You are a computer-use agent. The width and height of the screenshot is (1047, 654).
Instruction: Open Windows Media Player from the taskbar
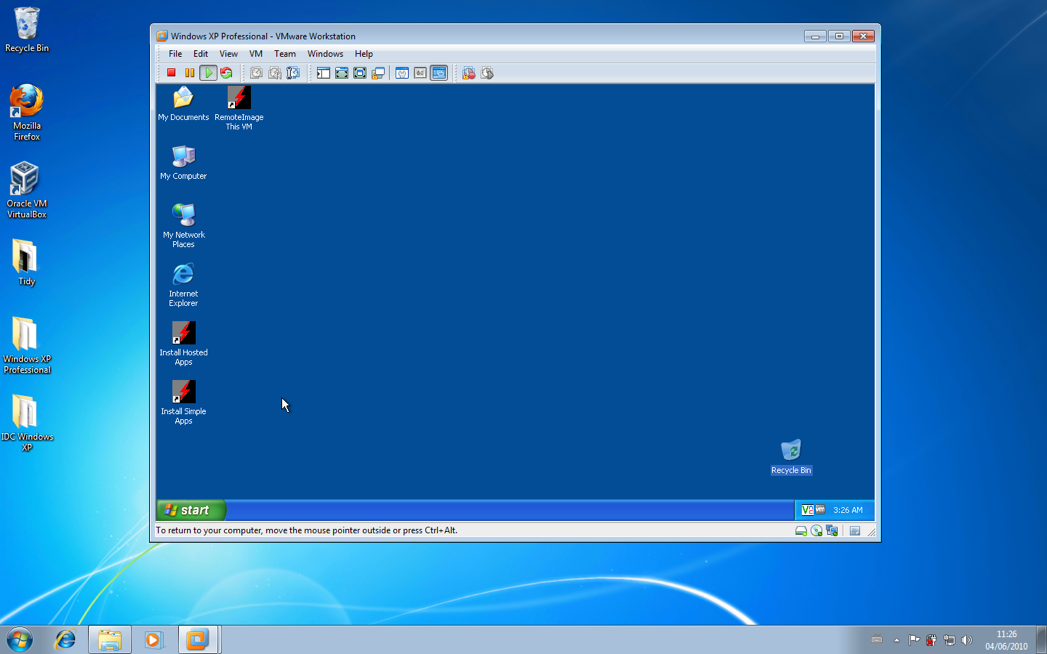point(153,640)
